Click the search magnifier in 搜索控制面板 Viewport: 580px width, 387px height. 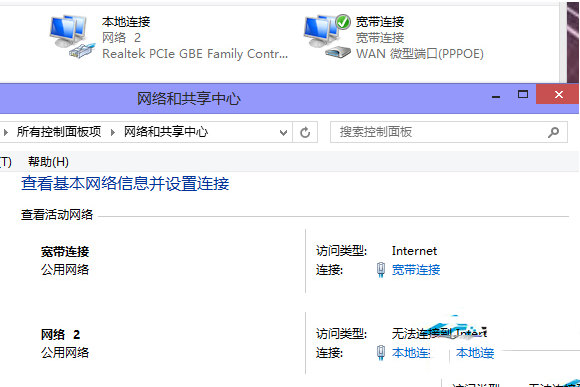(553, 132)
